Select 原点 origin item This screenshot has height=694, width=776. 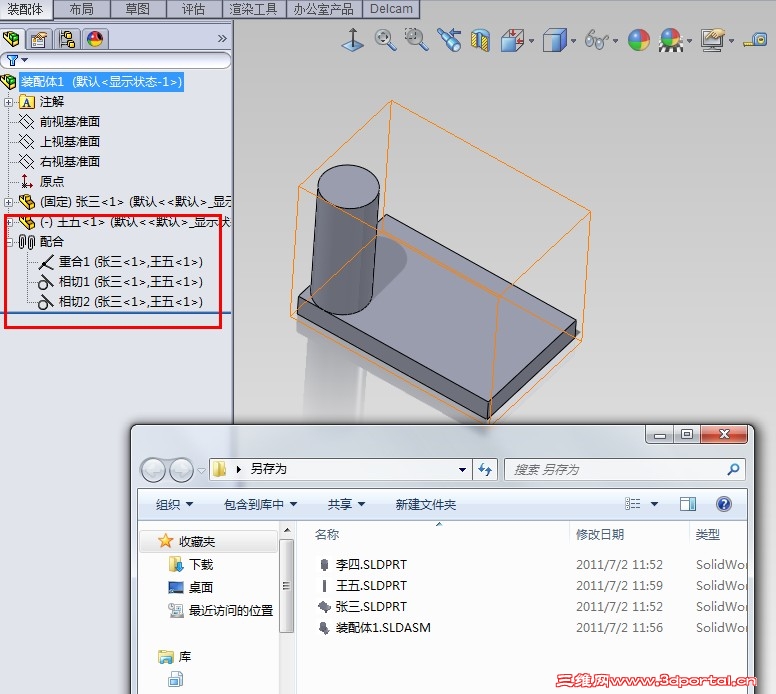coord(52,181)
